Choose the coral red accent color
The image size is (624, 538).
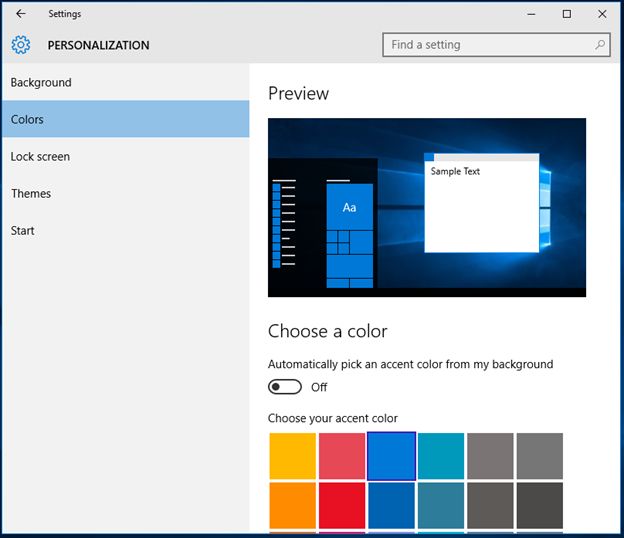click(342, 456)
